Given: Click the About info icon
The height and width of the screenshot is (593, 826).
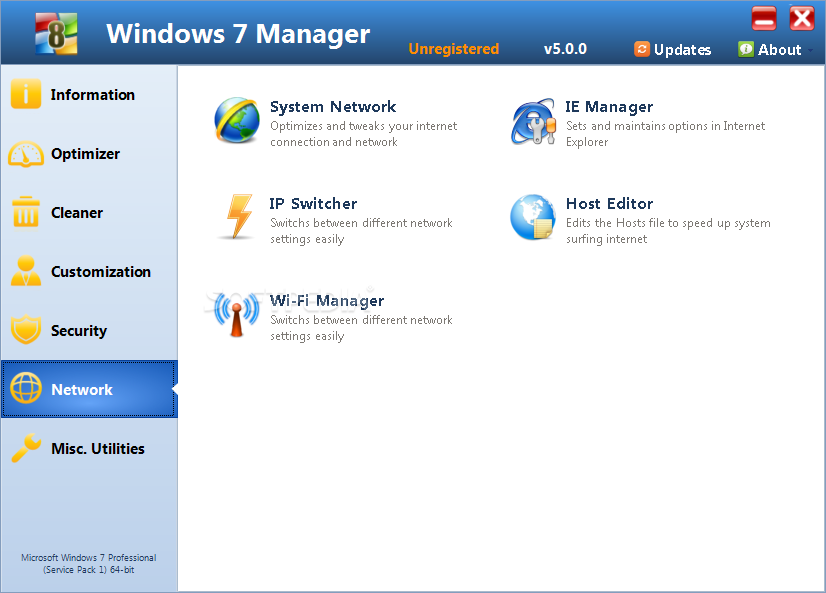Looking at the screenshot, I should click(x=745, y=49).
